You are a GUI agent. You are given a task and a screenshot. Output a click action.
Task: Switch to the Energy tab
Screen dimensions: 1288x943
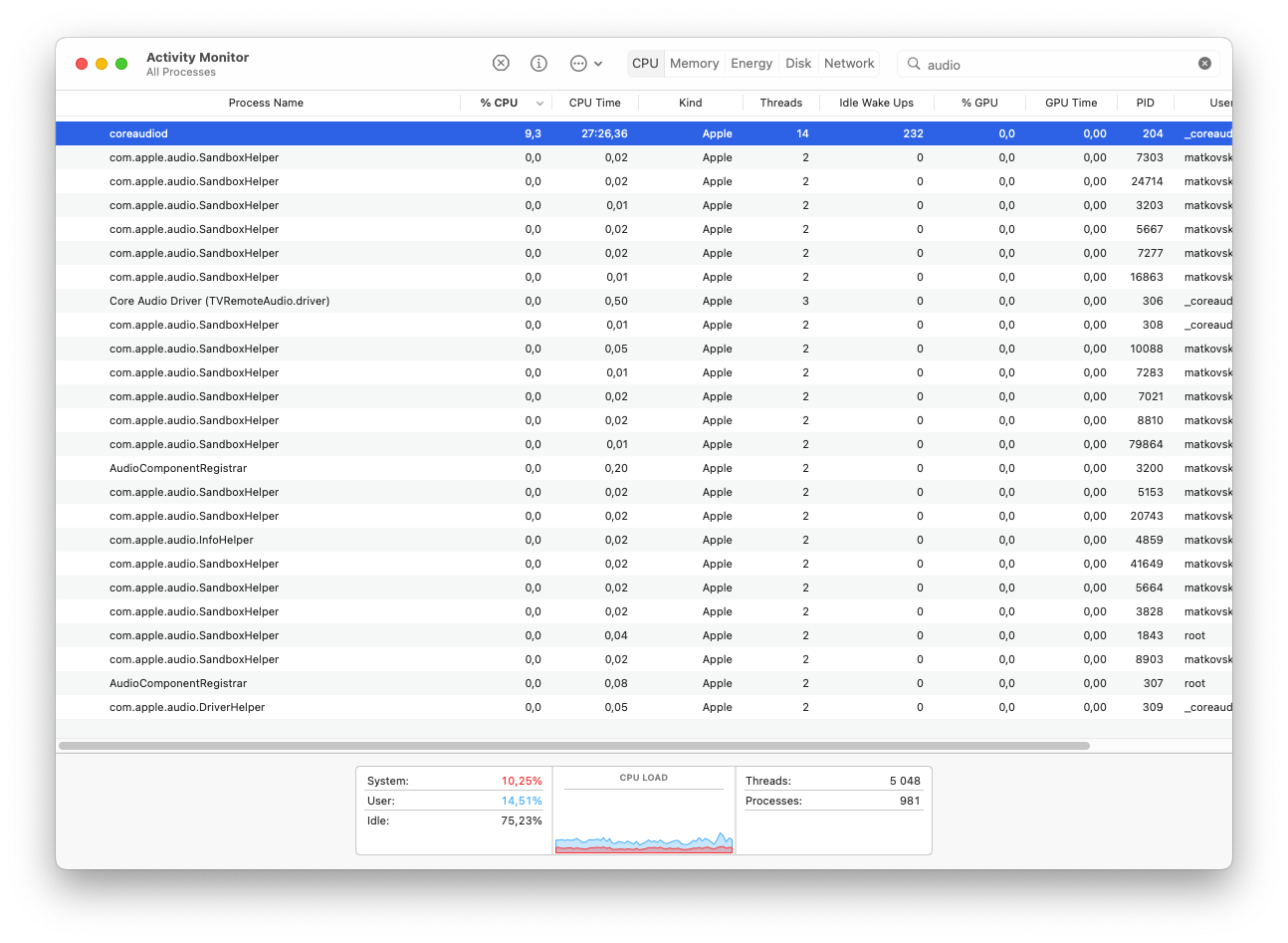click(751, 63)
